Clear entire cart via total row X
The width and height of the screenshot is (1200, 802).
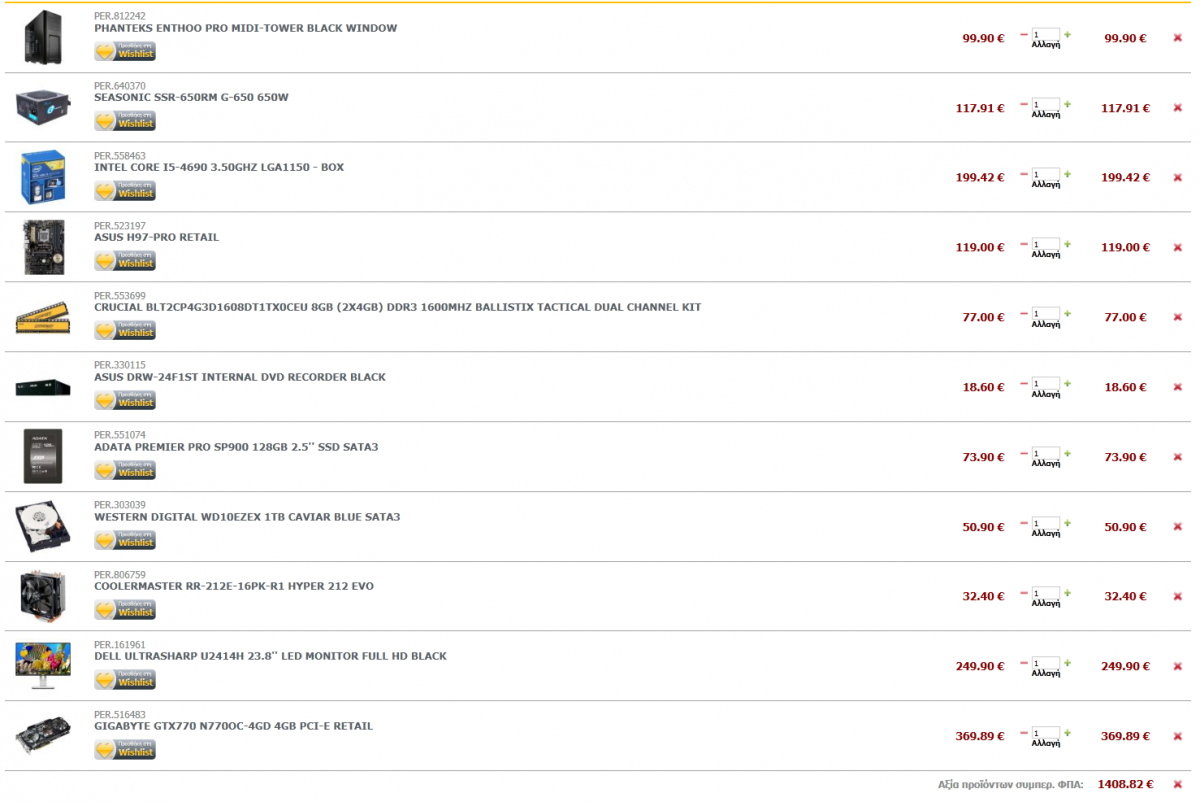tap(1177, 785)
